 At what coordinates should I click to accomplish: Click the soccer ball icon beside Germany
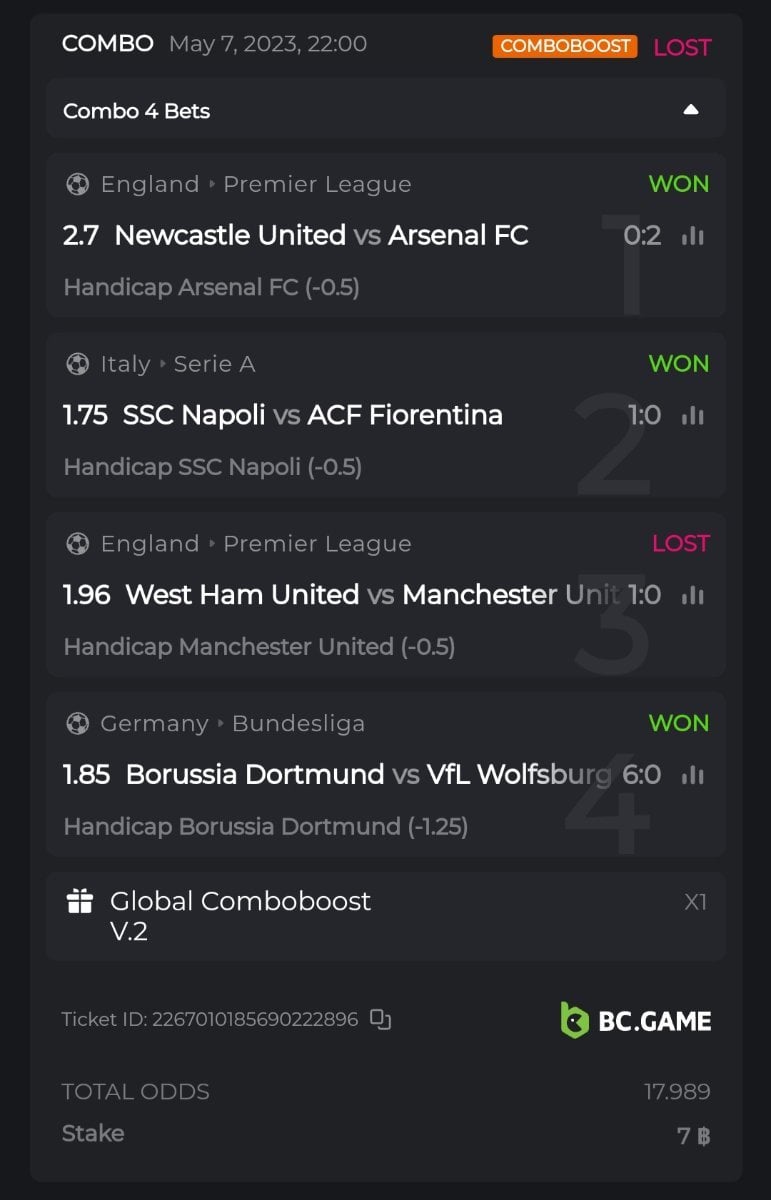coord(77,723)
